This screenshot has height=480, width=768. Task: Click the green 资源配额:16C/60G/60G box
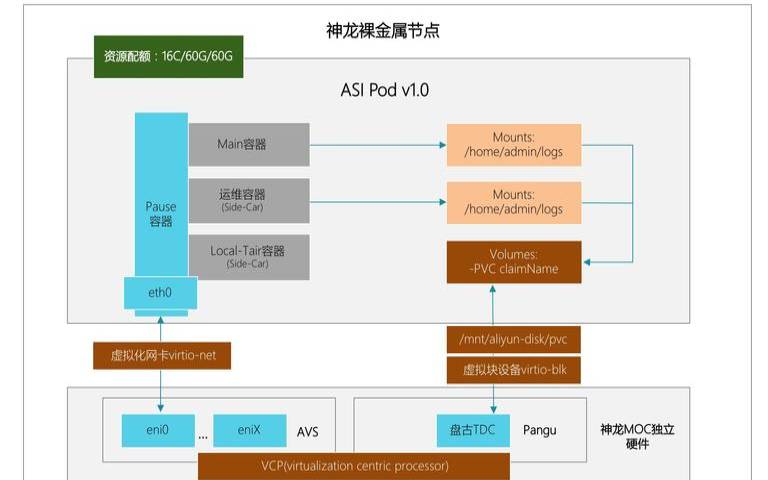(168, 56)
